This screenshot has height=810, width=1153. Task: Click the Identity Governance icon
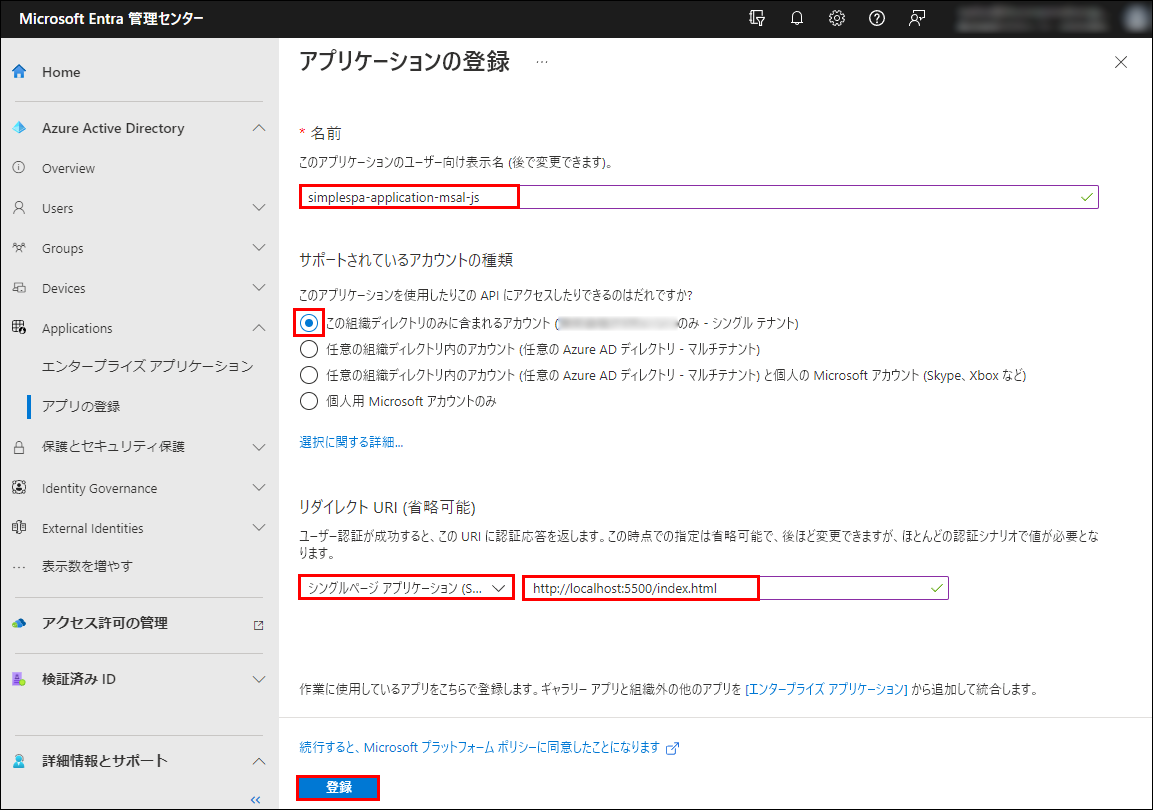(x=19, y=487)
